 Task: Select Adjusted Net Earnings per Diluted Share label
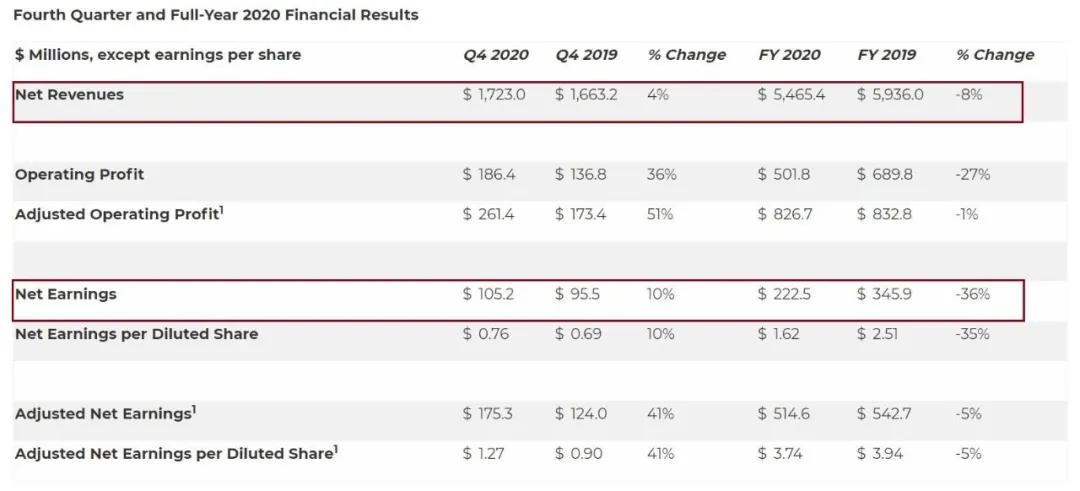click(x=176, y=453)
